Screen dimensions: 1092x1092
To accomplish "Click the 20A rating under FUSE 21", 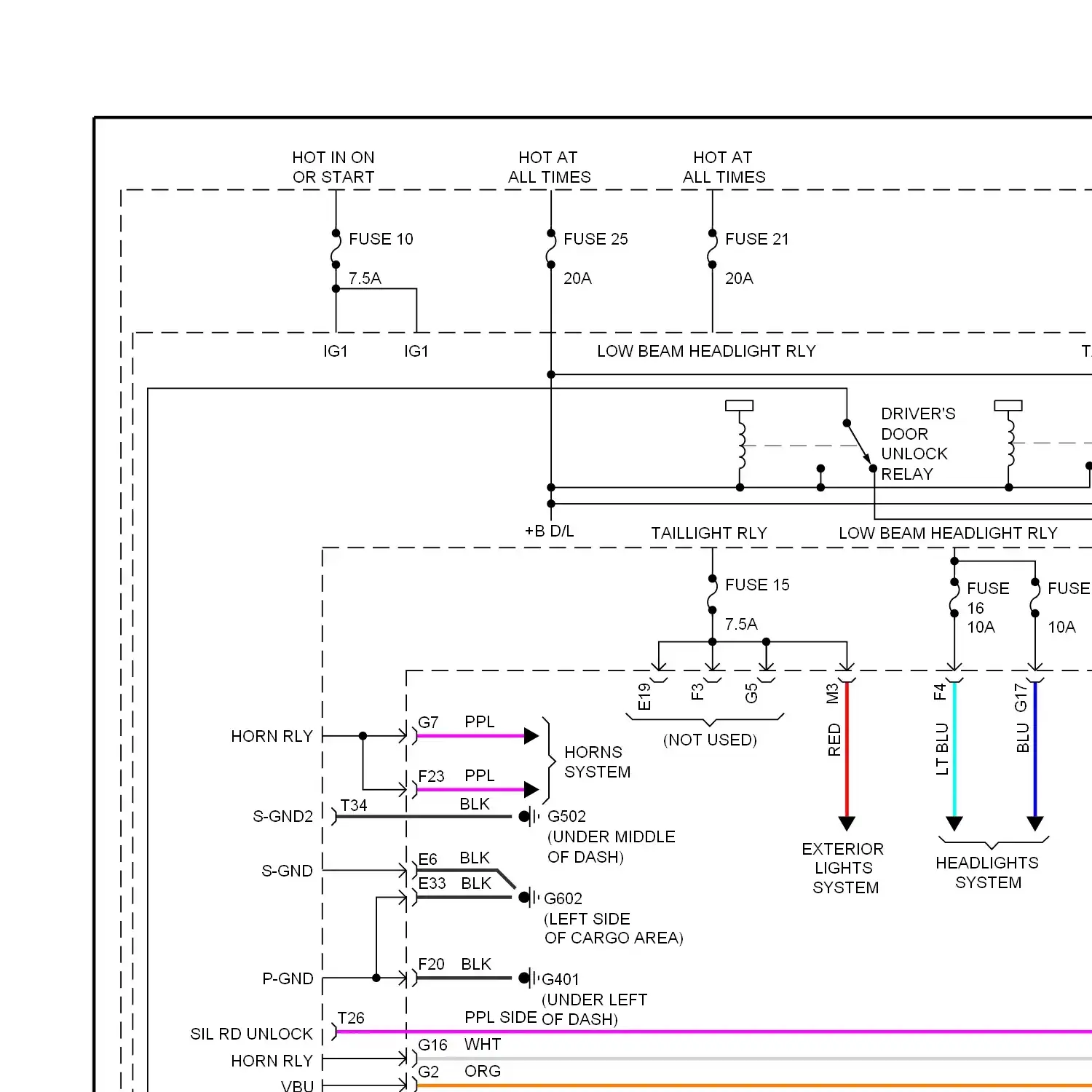I will (739, 278).
